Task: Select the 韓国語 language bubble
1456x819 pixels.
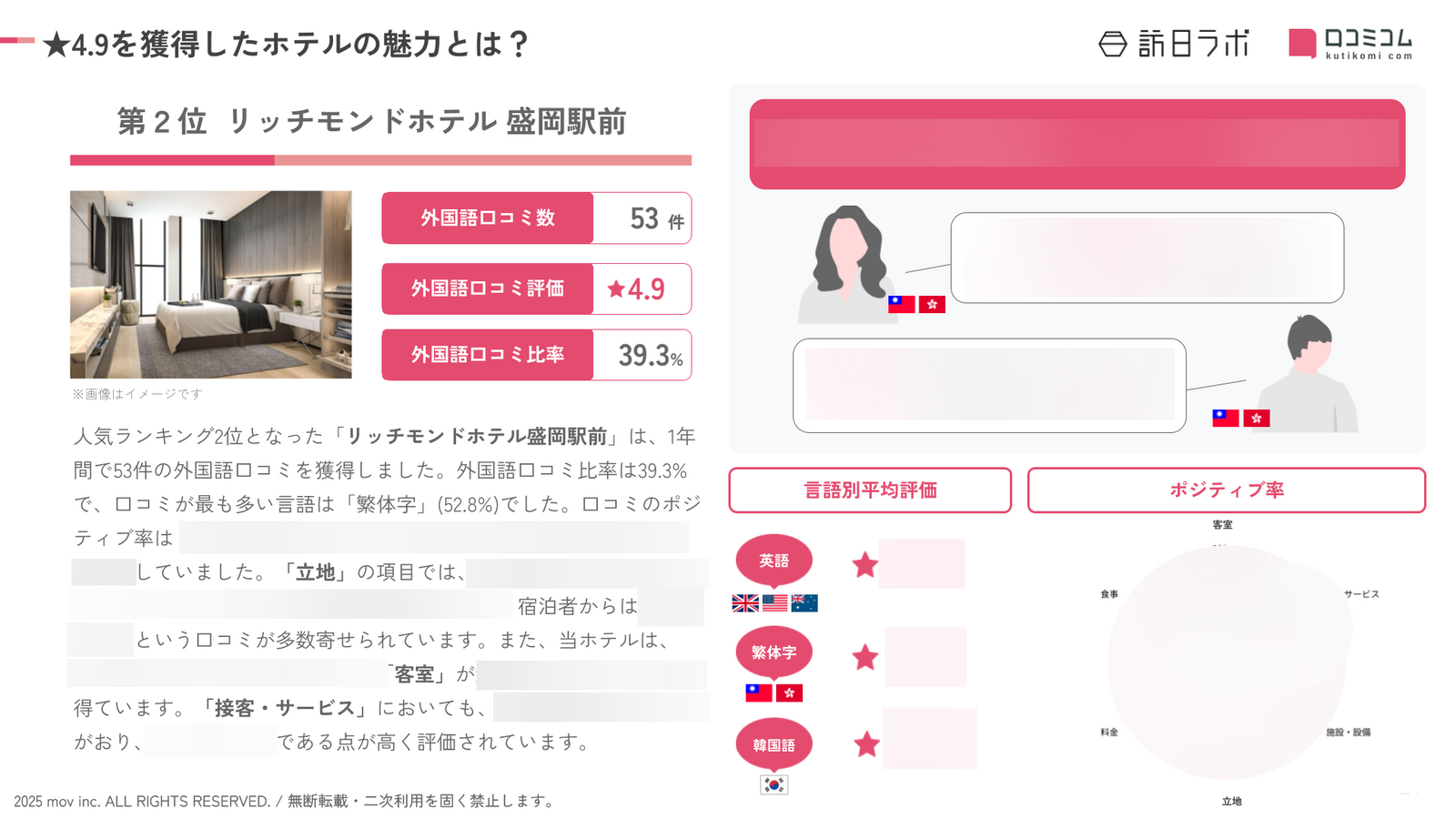Action: [x=773, y=744]
